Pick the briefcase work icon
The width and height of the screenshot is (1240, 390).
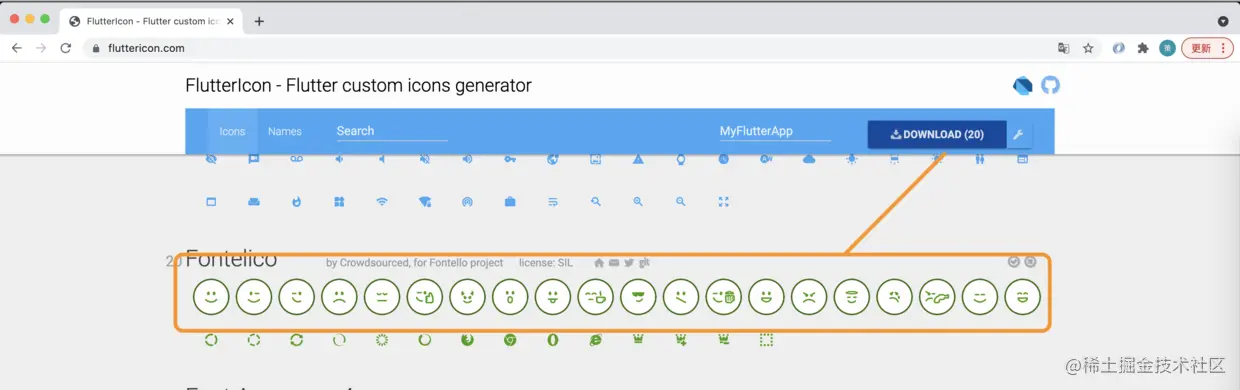tap(510, 201)
